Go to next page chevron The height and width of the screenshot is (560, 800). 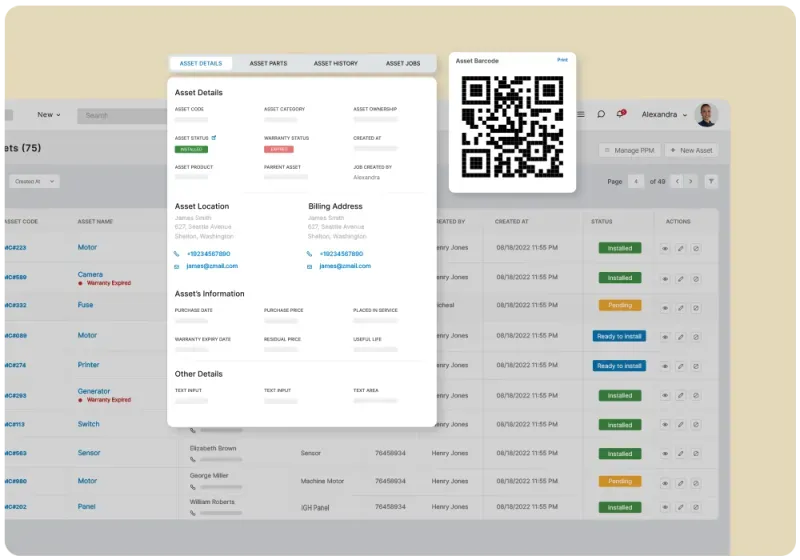pyautogui.click(x=690, y=181)
